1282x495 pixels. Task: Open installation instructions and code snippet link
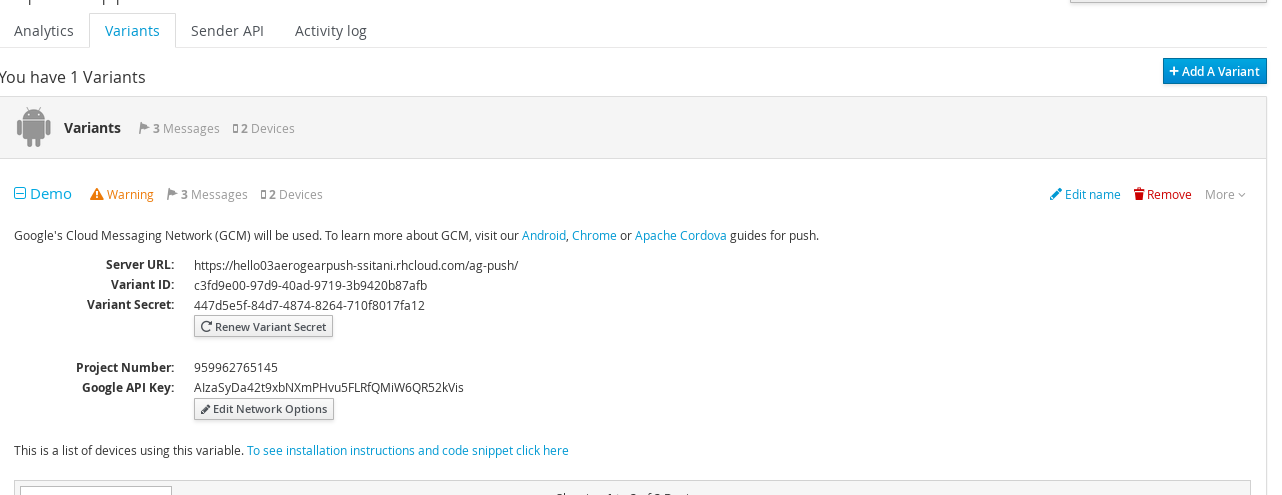click(x=407, y=451)
